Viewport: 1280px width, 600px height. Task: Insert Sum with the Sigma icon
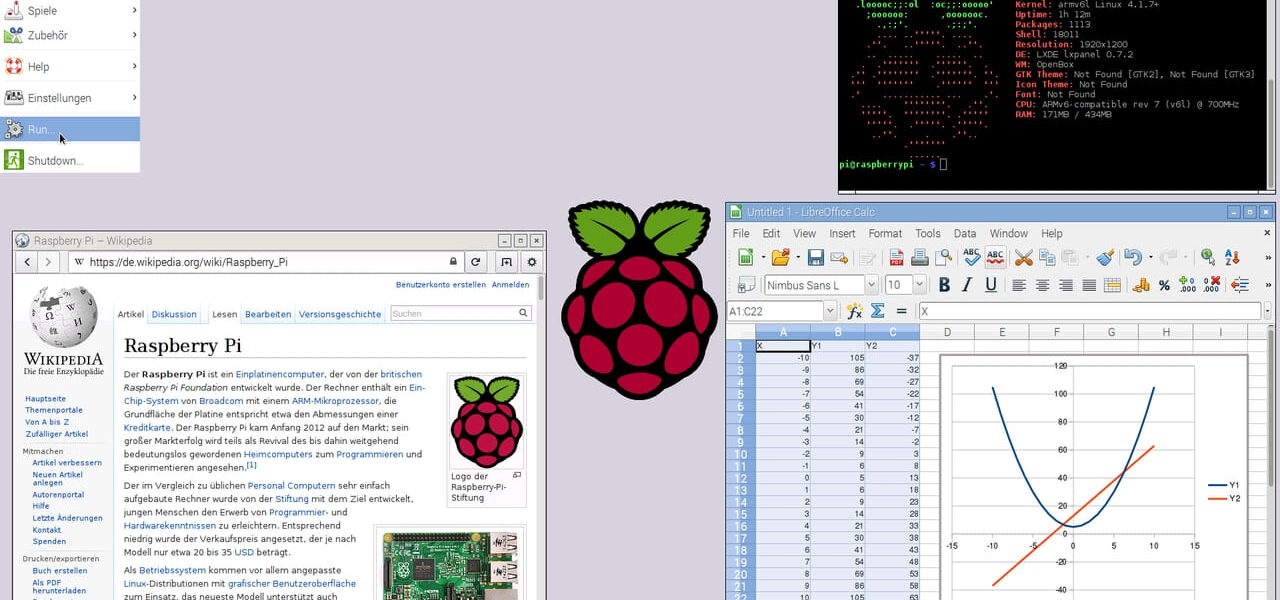click(878, 312)
